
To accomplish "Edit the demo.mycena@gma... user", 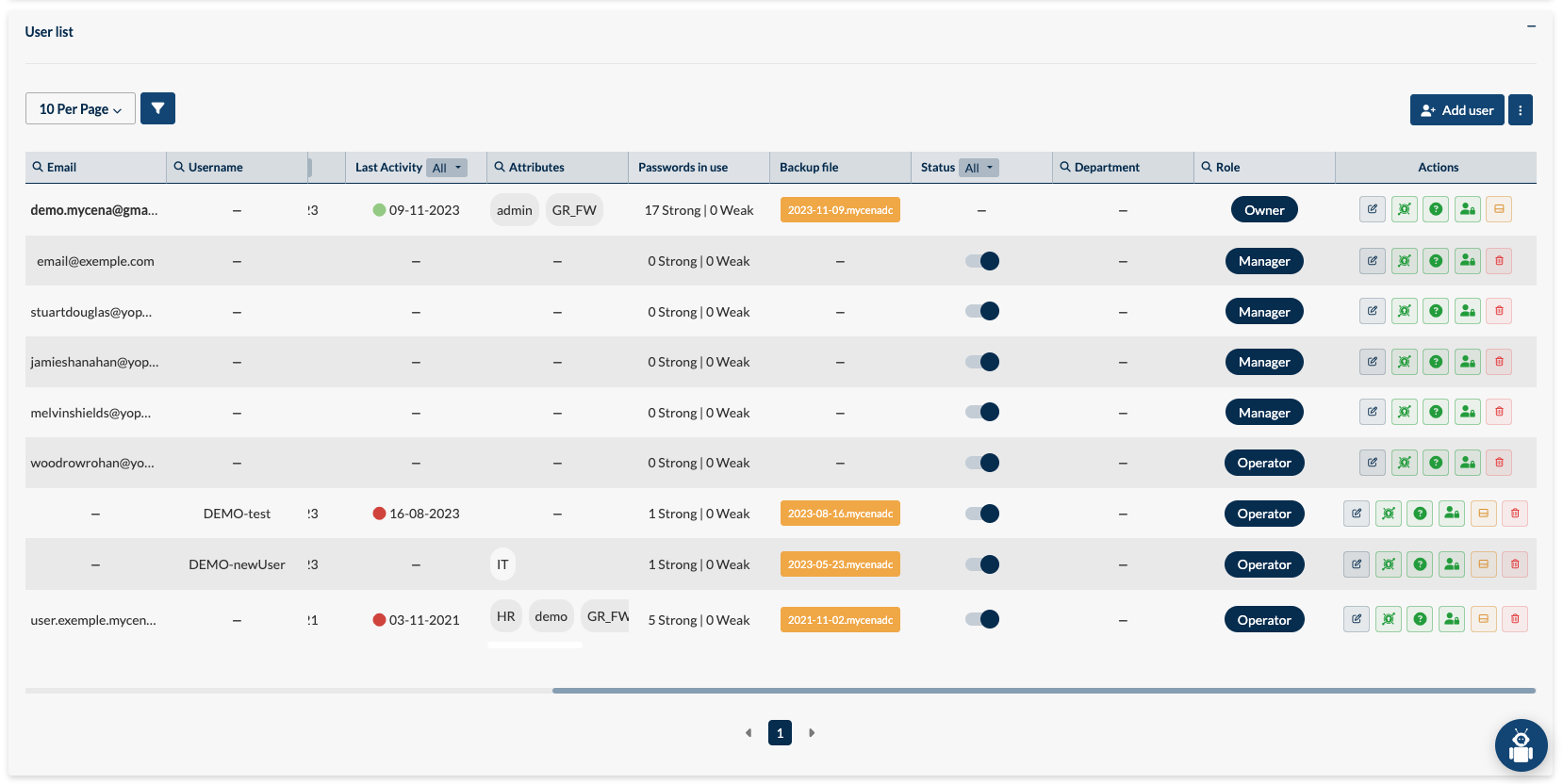I will [x=1373, y=209].
